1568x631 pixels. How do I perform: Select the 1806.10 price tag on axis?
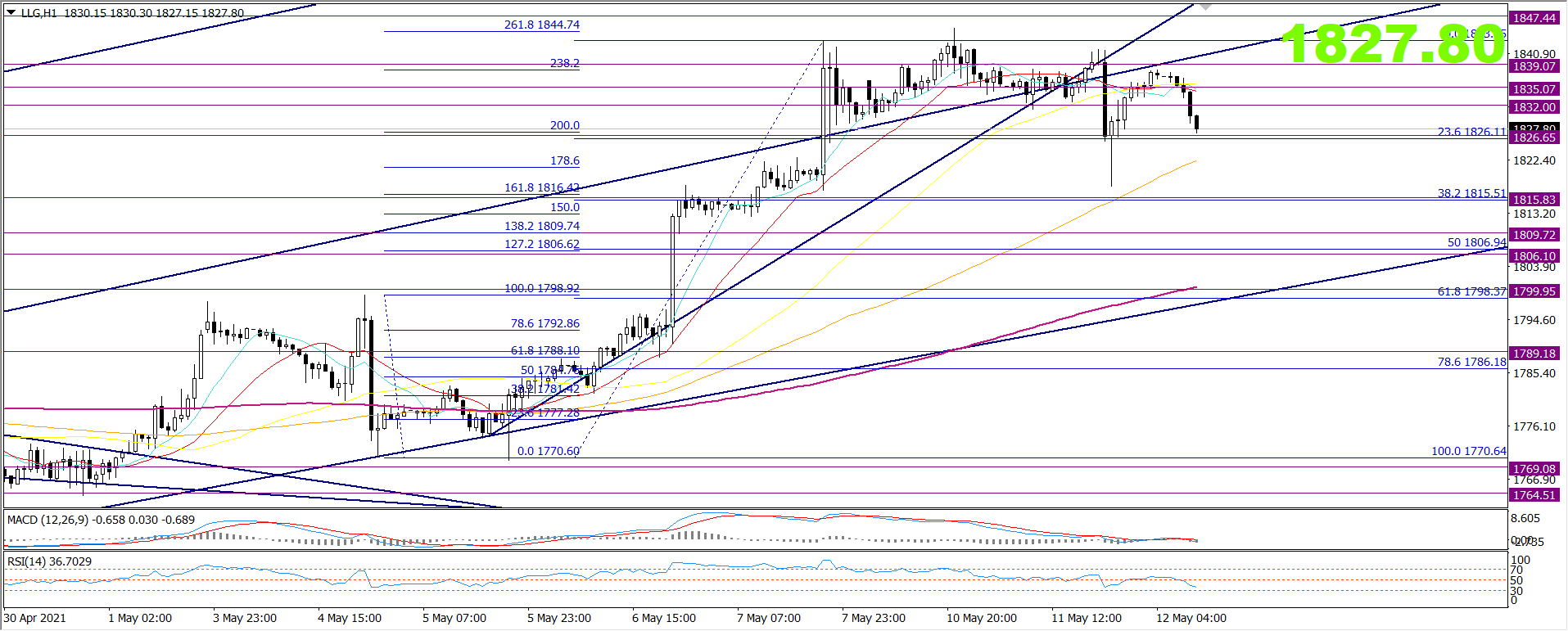[1534, 256]
